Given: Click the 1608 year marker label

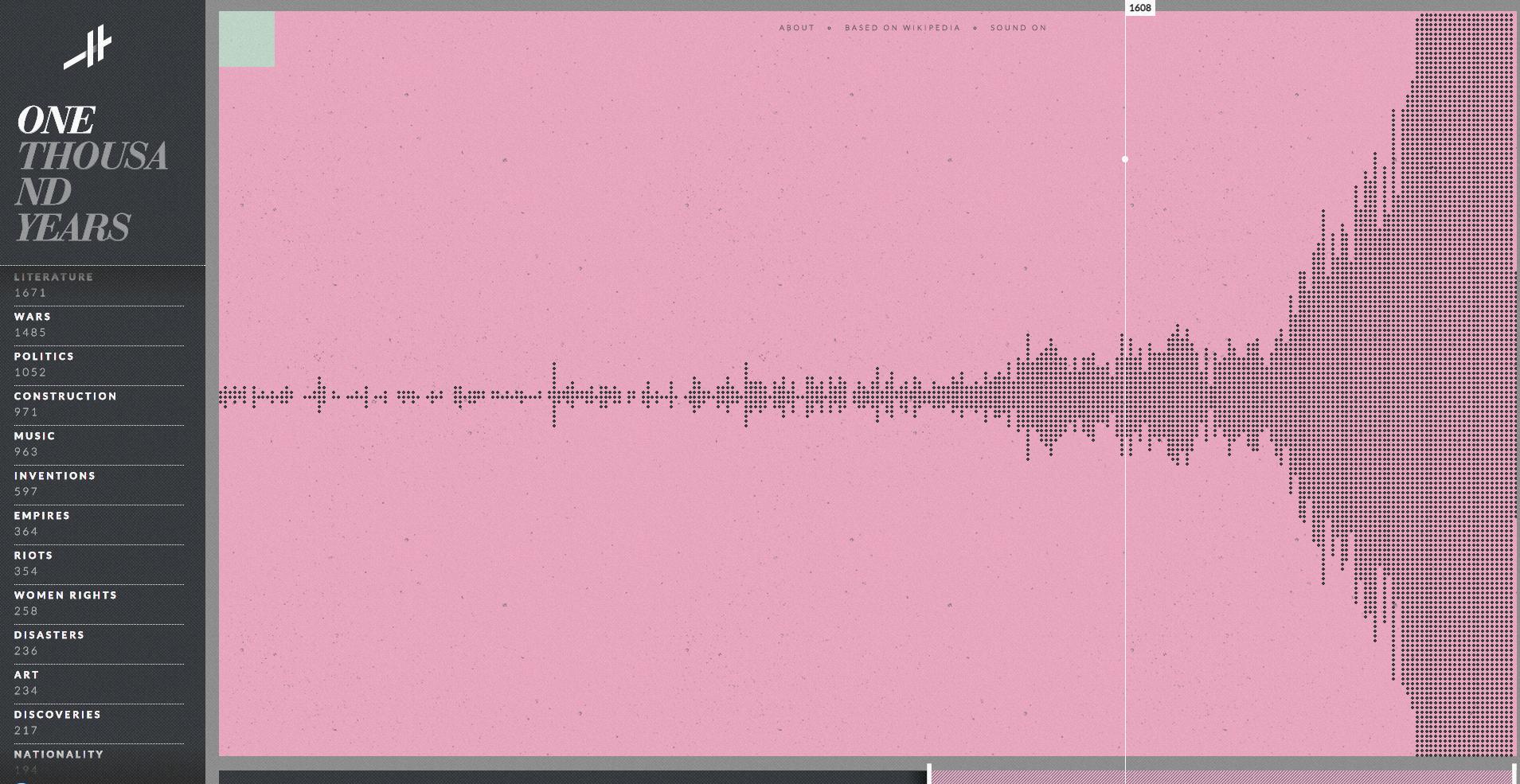Looking at the screenshot, I should coord(1139,8).
